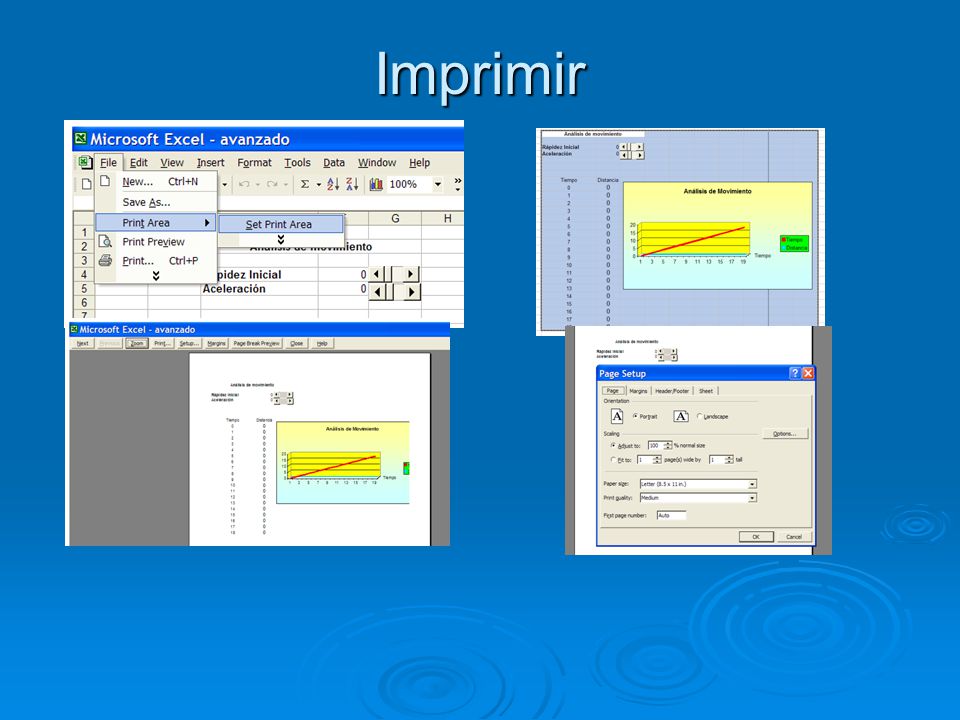Click left arrow of Rapidez Inicial scrollbar
The height and width of the screenshot is (720, 960).
pos(377,274)
